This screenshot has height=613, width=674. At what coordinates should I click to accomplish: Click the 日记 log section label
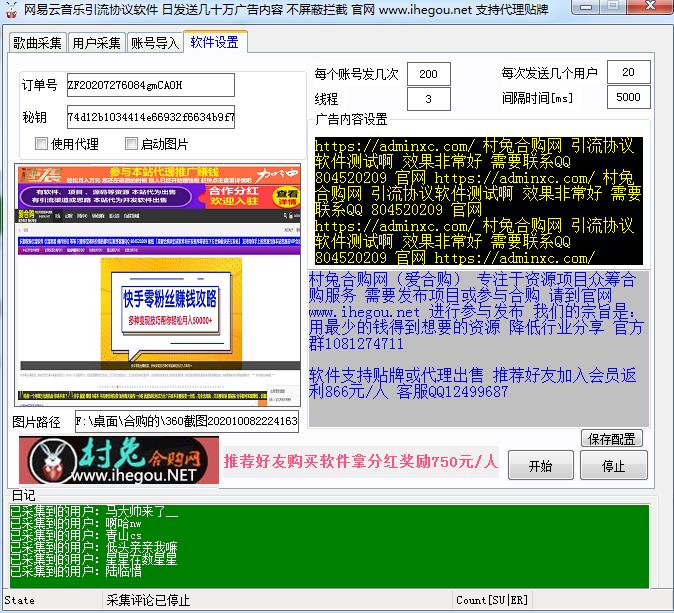pos(23,495)
